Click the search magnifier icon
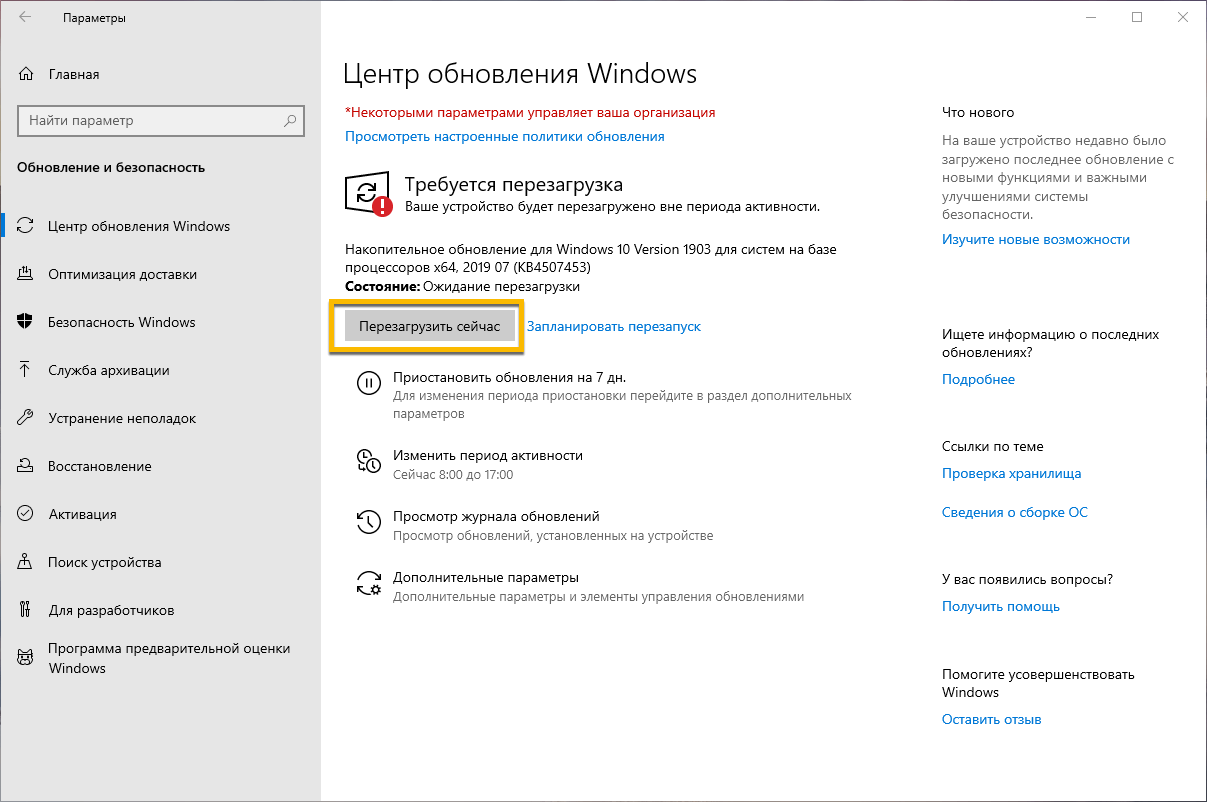Viewport: 1207px width, 802px height. tap(290, 121)
